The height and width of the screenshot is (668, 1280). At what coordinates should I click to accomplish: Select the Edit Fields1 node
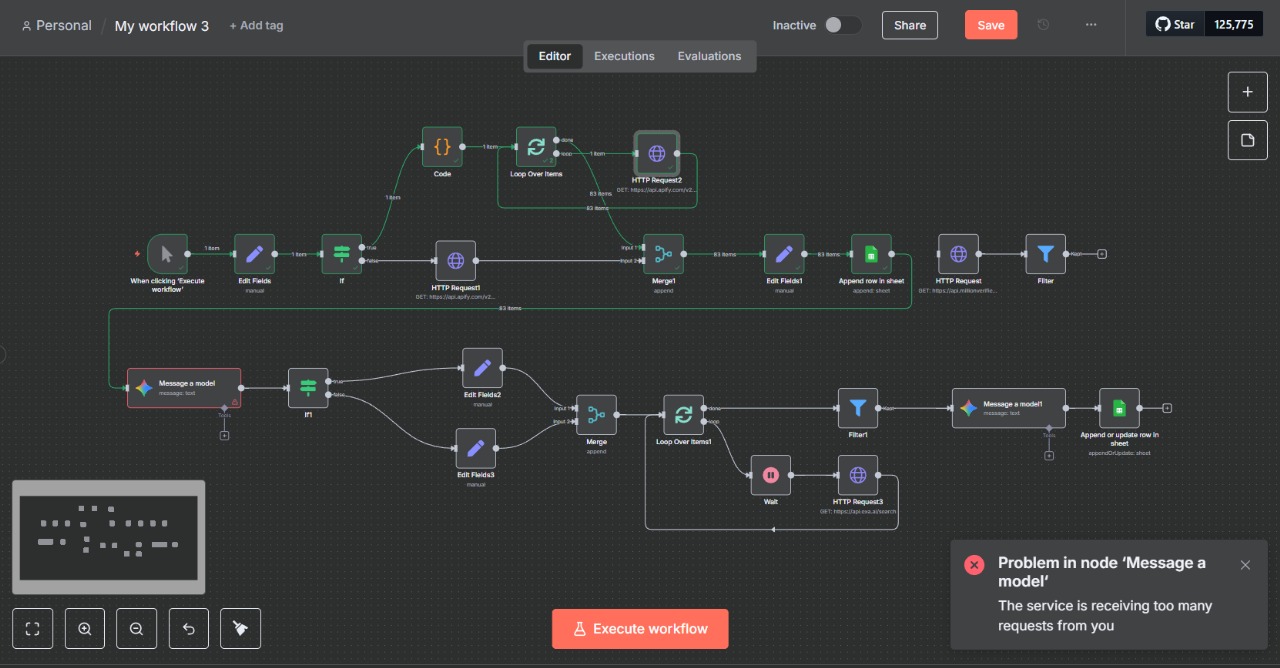[x=784, y=254]
